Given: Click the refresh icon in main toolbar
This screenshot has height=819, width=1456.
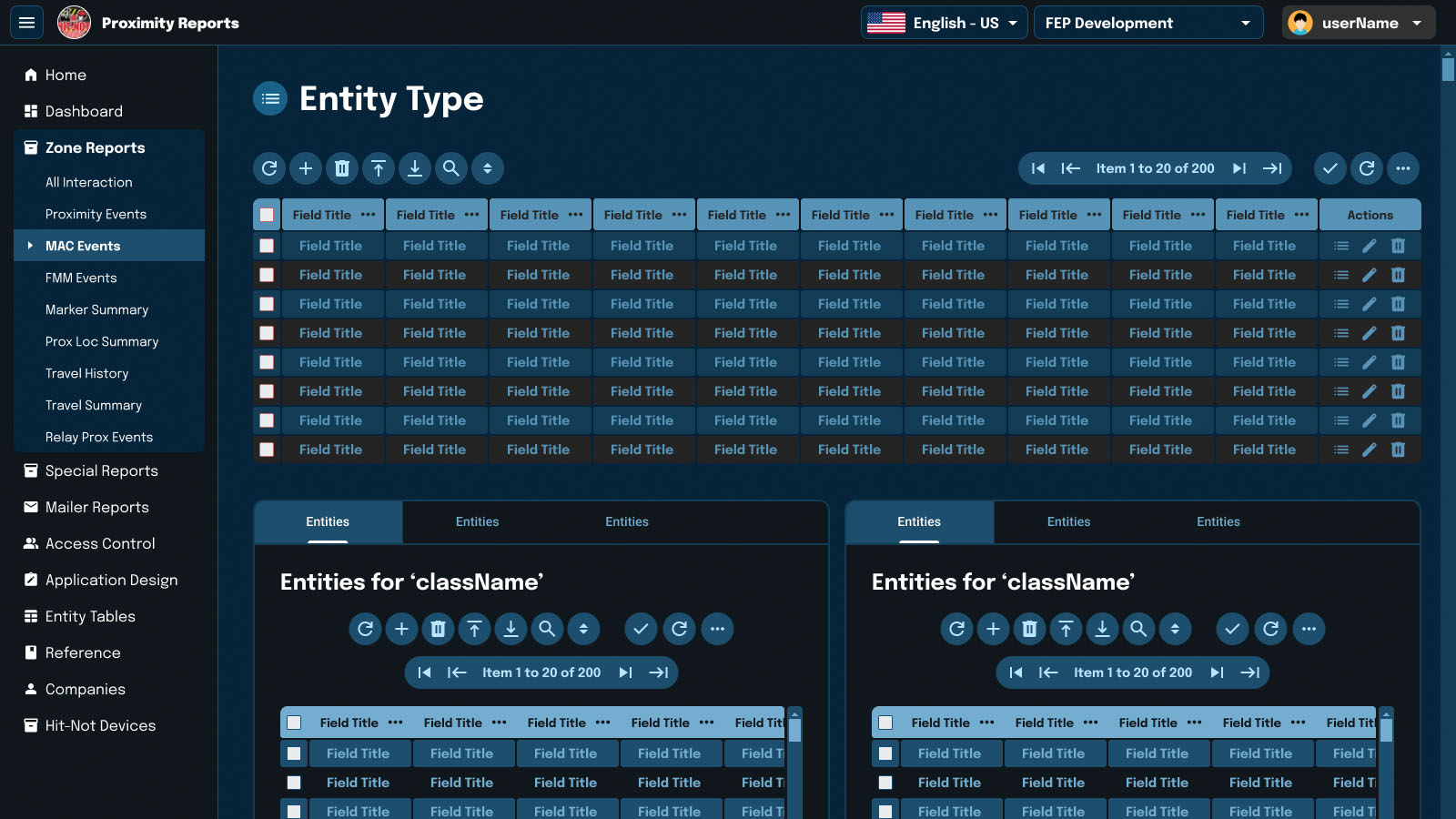Looking at the screenshot, I should point(269,168).
